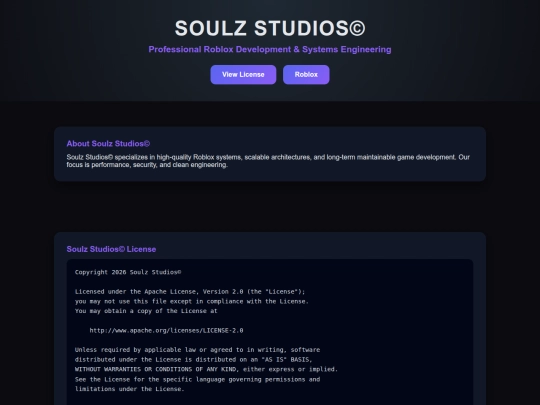Click 'Unless required by applicable law' line
540x405 pixels.
pos(197,350)
